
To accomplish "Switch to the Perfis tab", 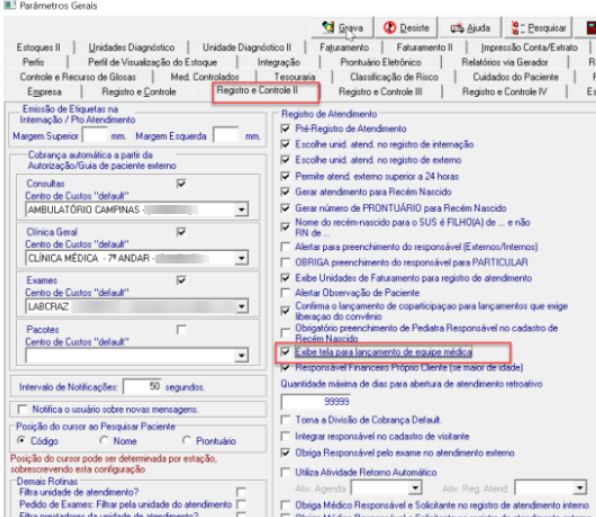I will [x=33, y=62].
